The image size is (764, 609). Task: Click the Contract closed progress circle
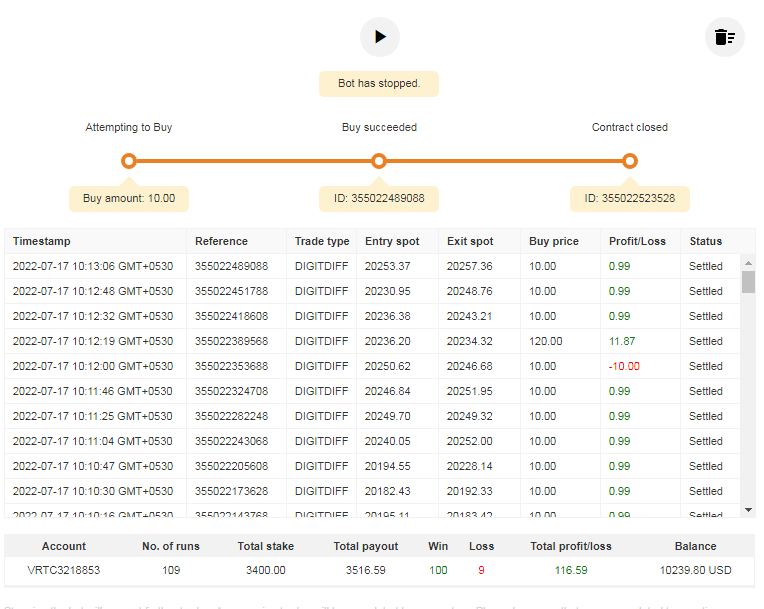click(629, 161)
